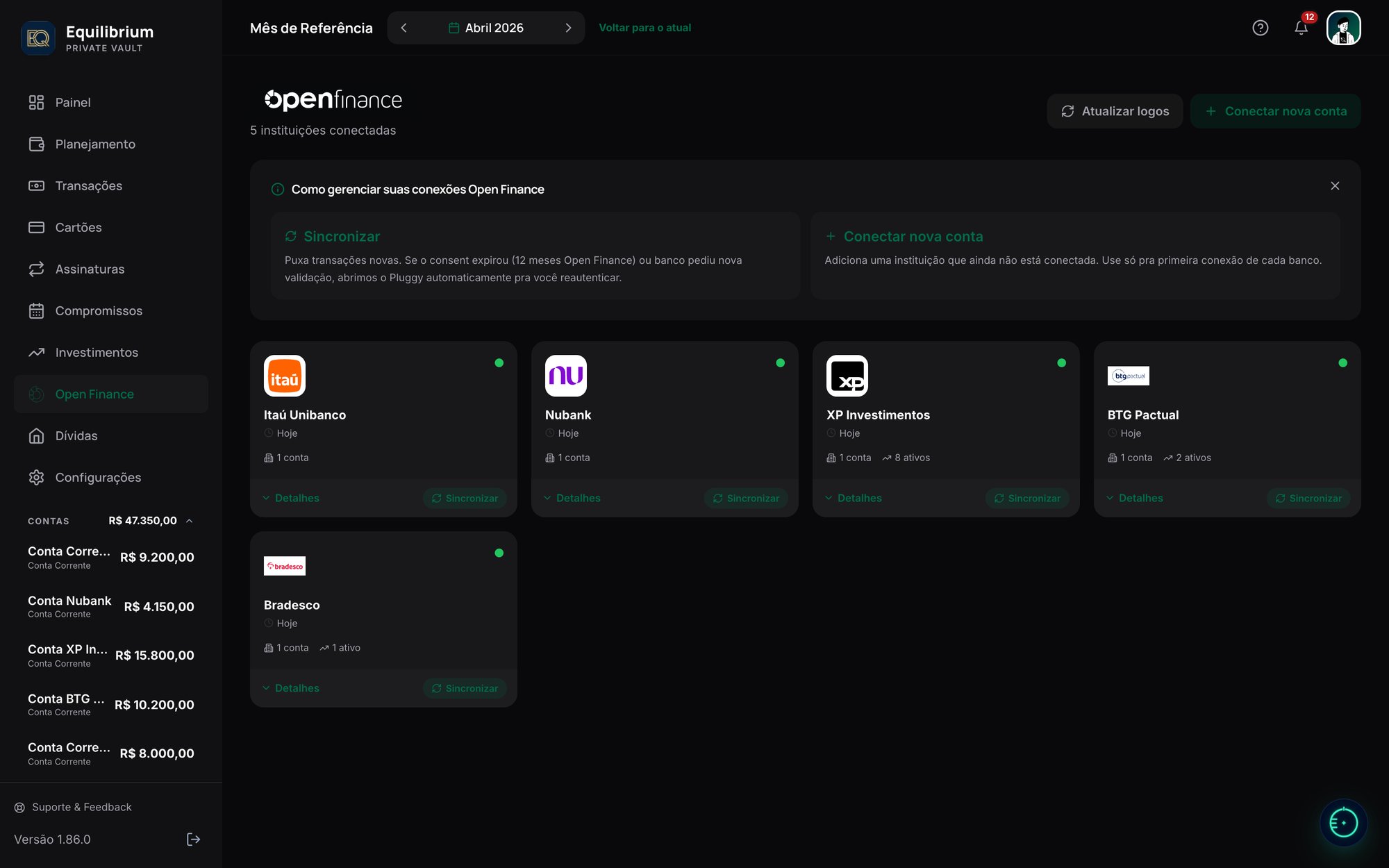The height and width of the screenshot is (868, 1389).
Task: Click the top Conectar nova conta button
Action: 1275,111
